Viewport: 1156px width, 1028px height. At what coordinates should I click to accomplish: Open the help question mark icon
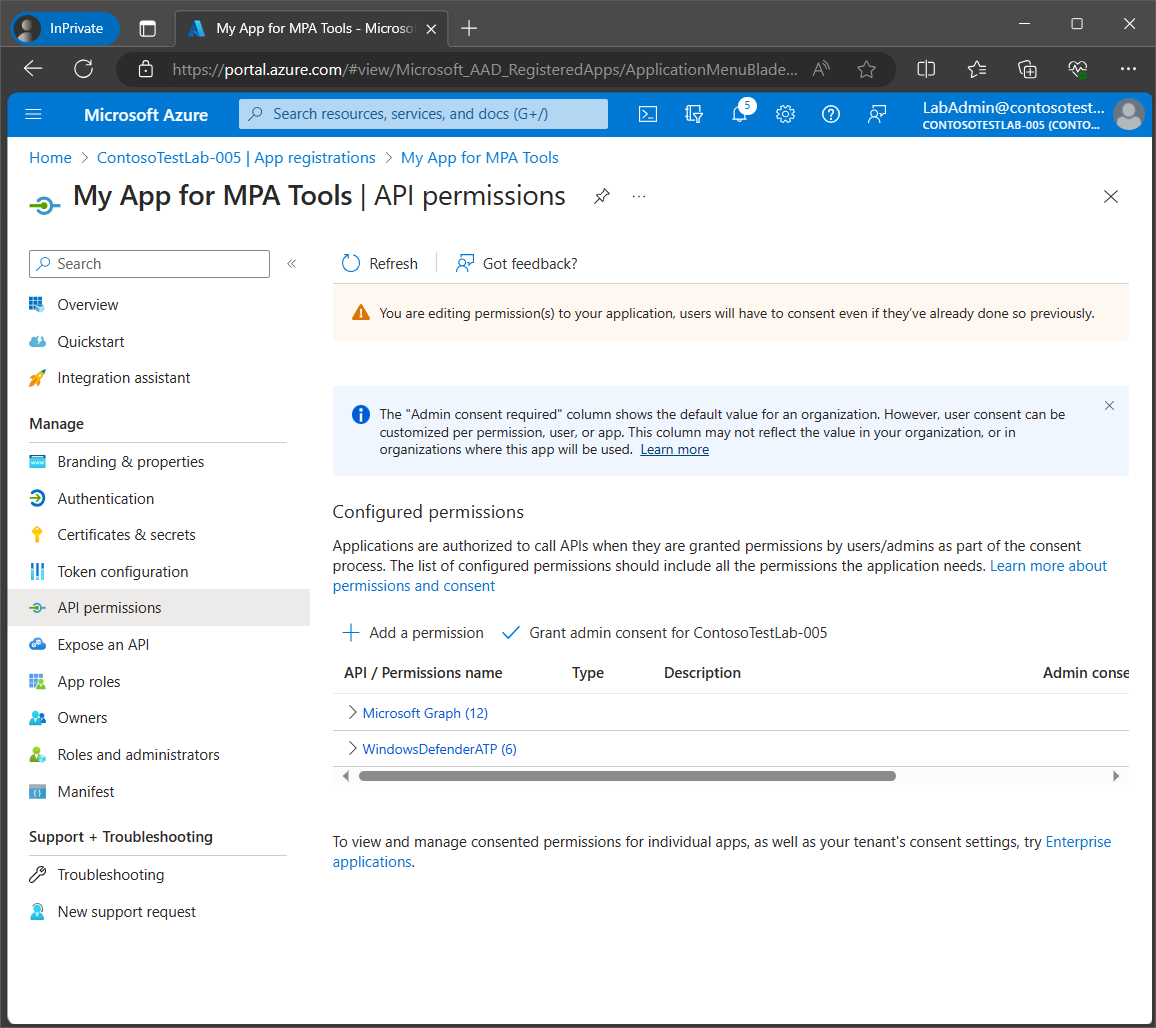click(831, 114)
